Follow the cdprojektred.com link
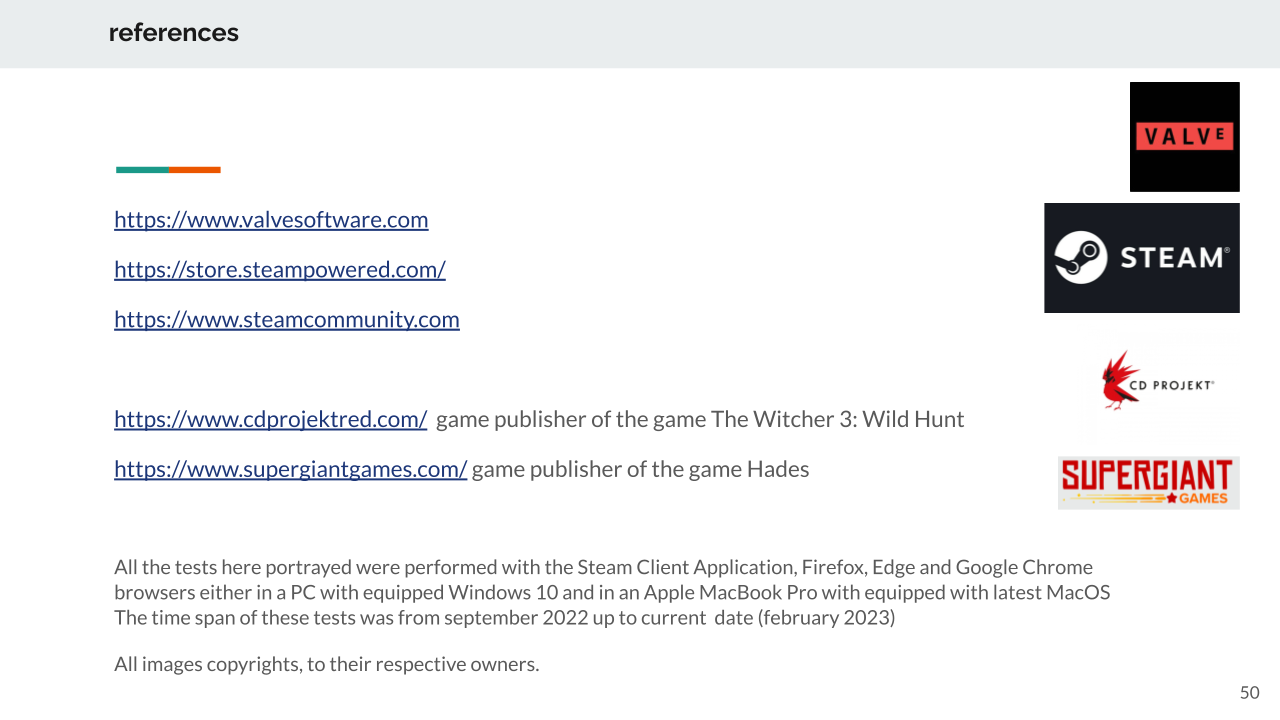Screen dimensions: 1280x720 tap(271, 420)
